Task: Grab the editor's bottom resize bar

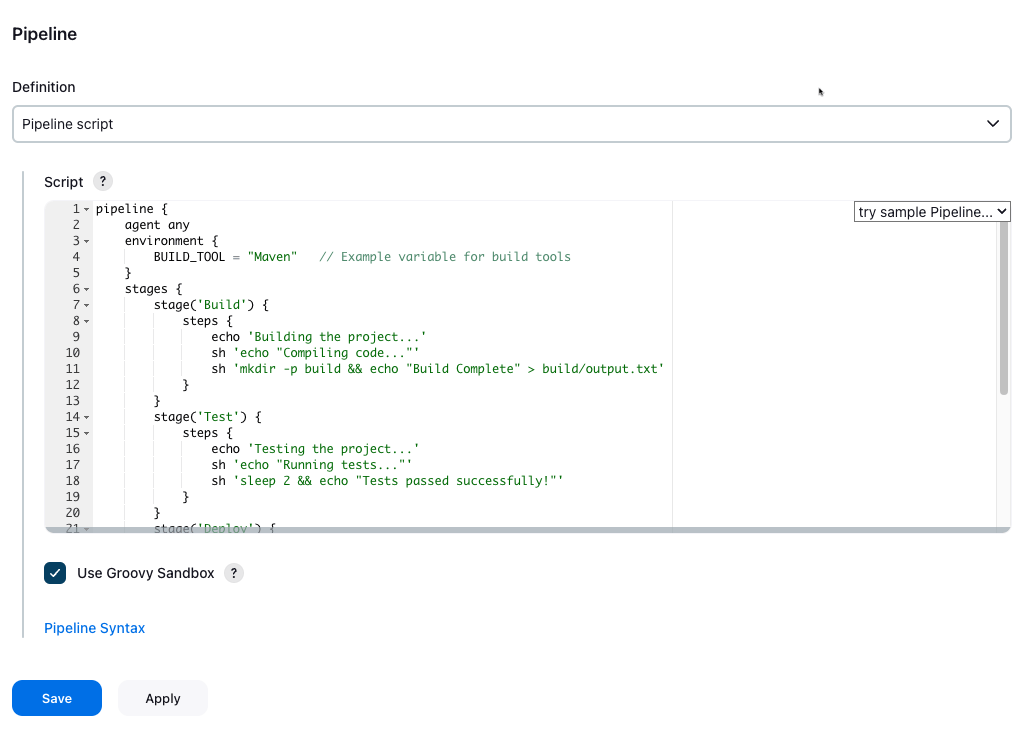Action: tap(527, 530)
